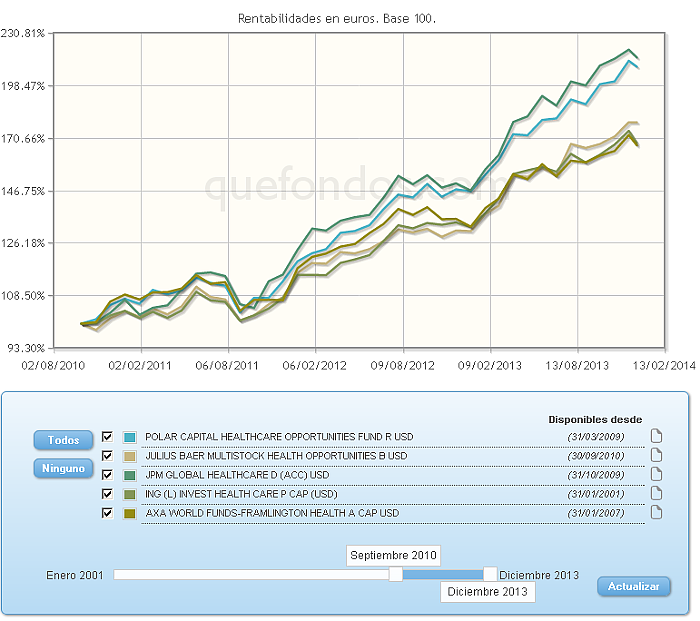Click the blue Polar Capital color swatch
The width and height of the screenshot is (700, 621).
coord(130,438)
